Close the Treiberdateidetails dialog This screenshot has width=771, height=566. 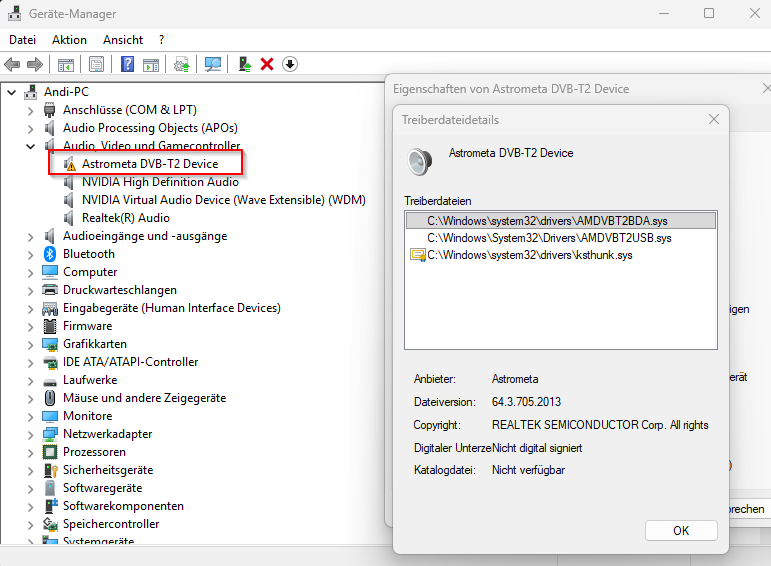pos(714,119)
